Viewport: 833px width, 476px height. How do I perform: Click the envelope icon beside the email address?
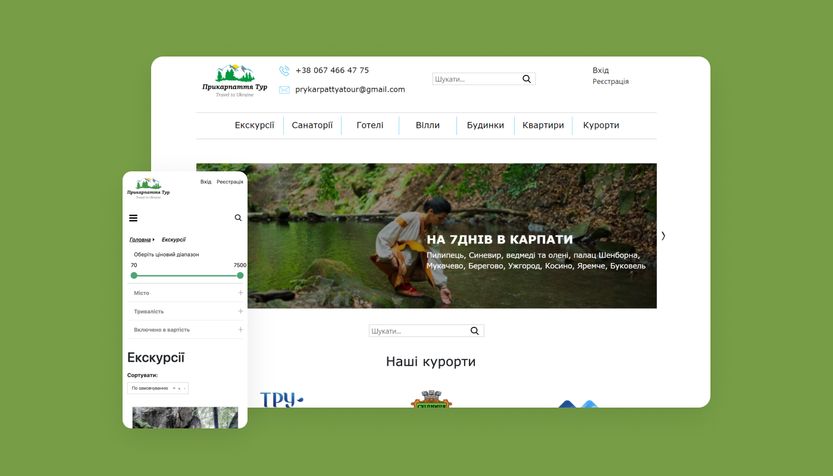coord(284,90)
